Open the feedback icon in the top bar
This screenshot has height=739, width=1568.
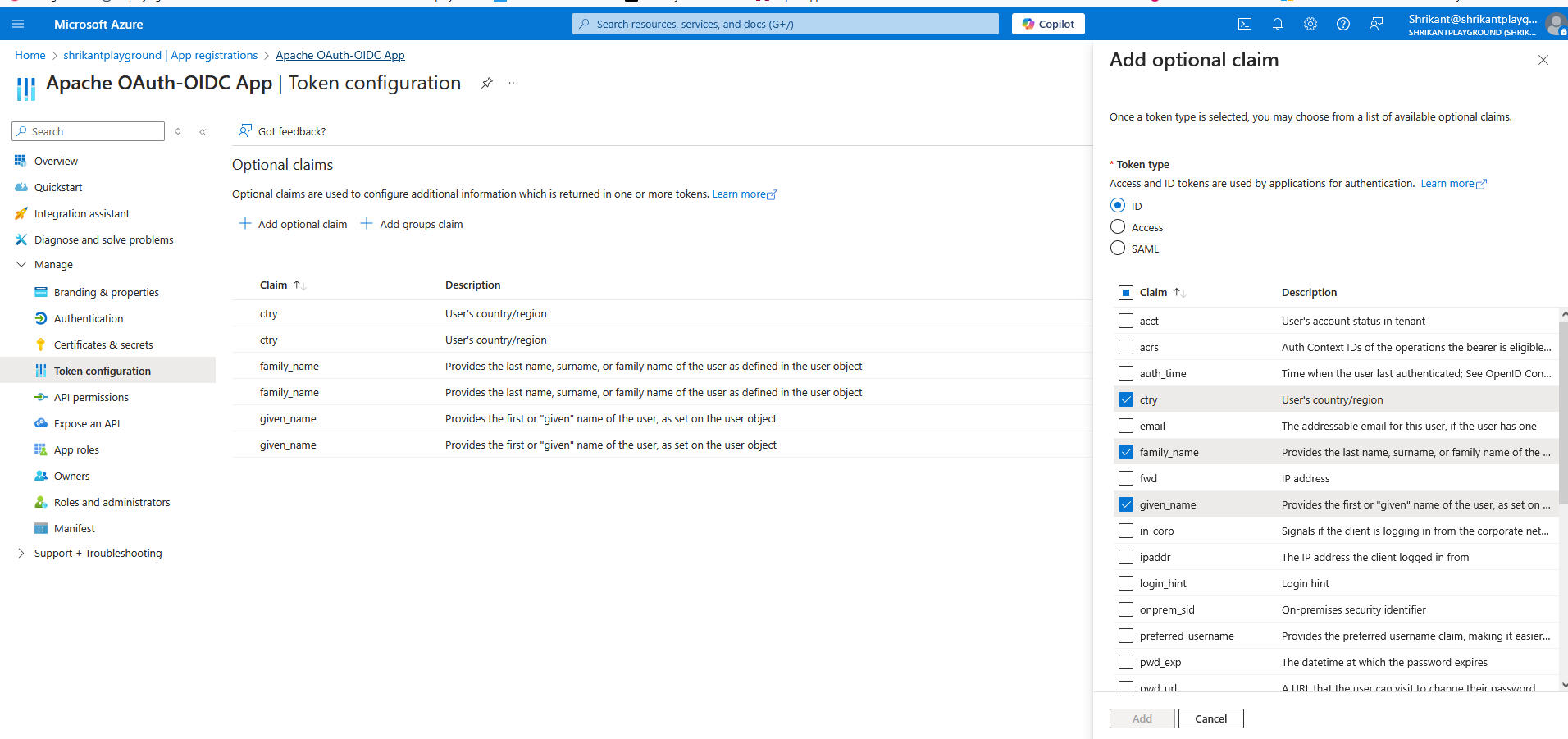pos(1376,24)
